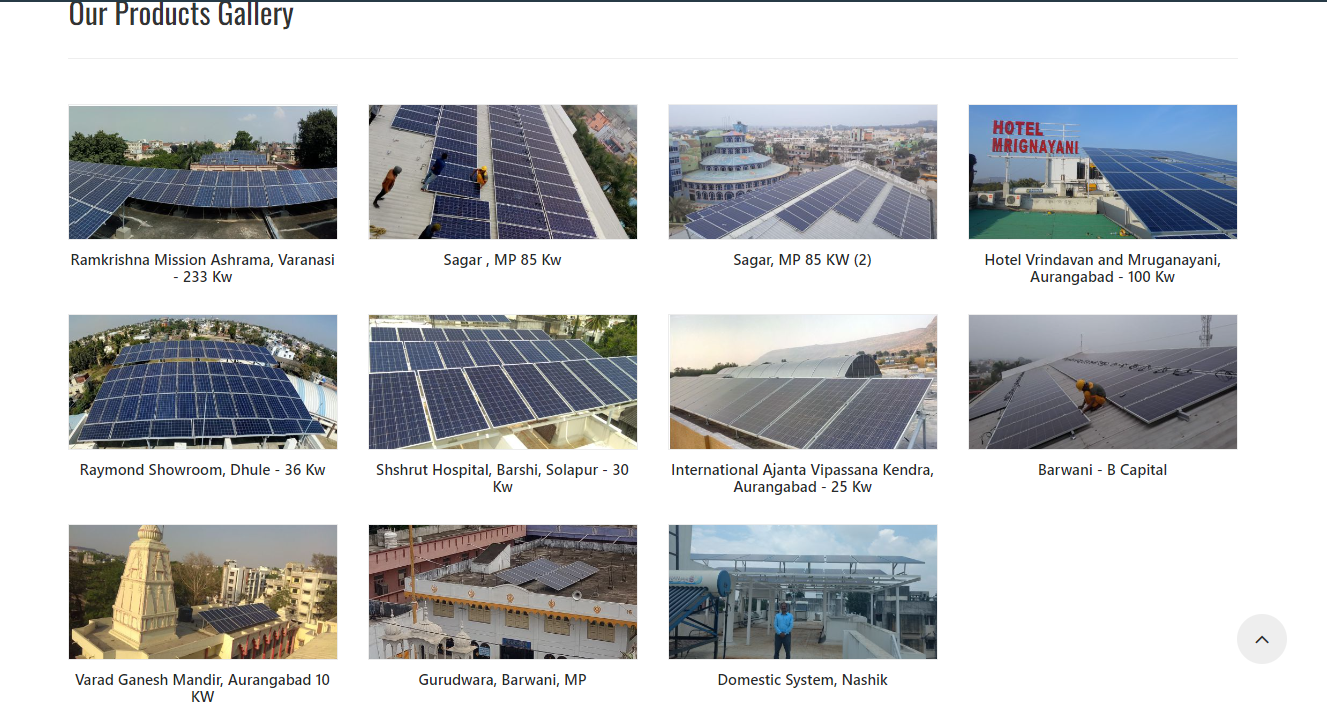Click the caption 'Sagar , MP 85 Kw'
This screenshot has height=704, width=1327.
[503, 260]
